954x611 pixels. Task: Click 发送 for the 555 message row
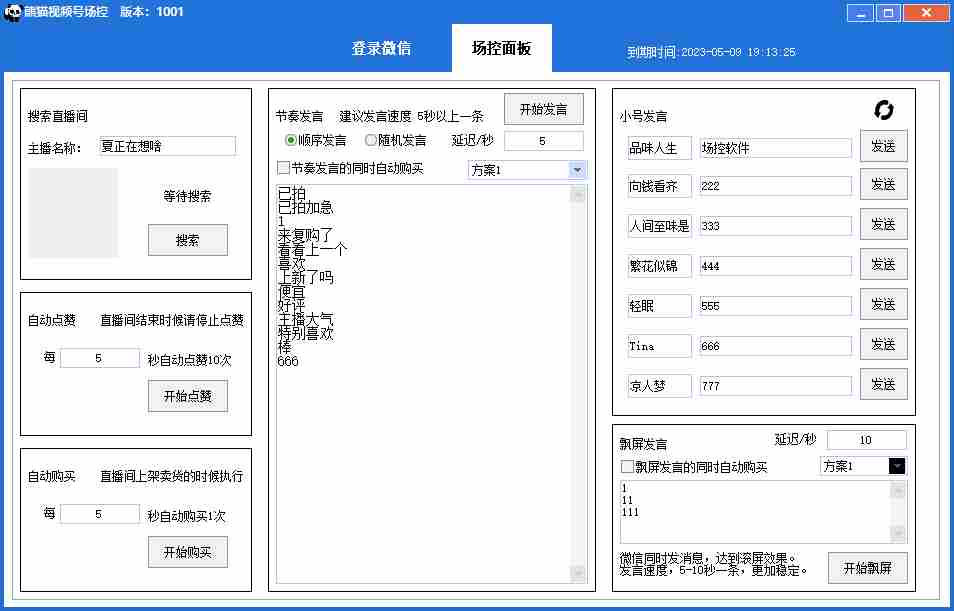coord(883,304)
